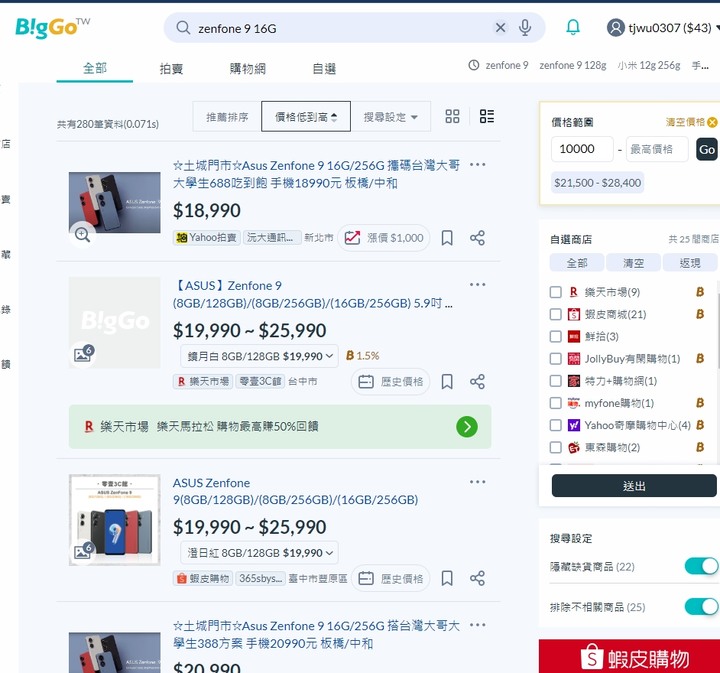Apply the $21,500 - $28,400 price range
The image size is (720, 673).
597,183
